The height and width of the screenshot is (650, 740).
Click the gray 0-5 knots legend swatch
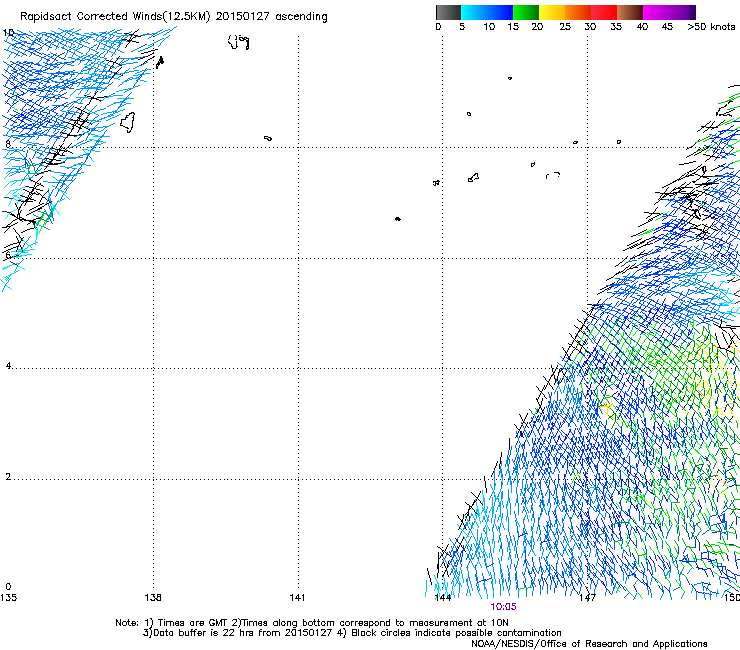[448, 12]
